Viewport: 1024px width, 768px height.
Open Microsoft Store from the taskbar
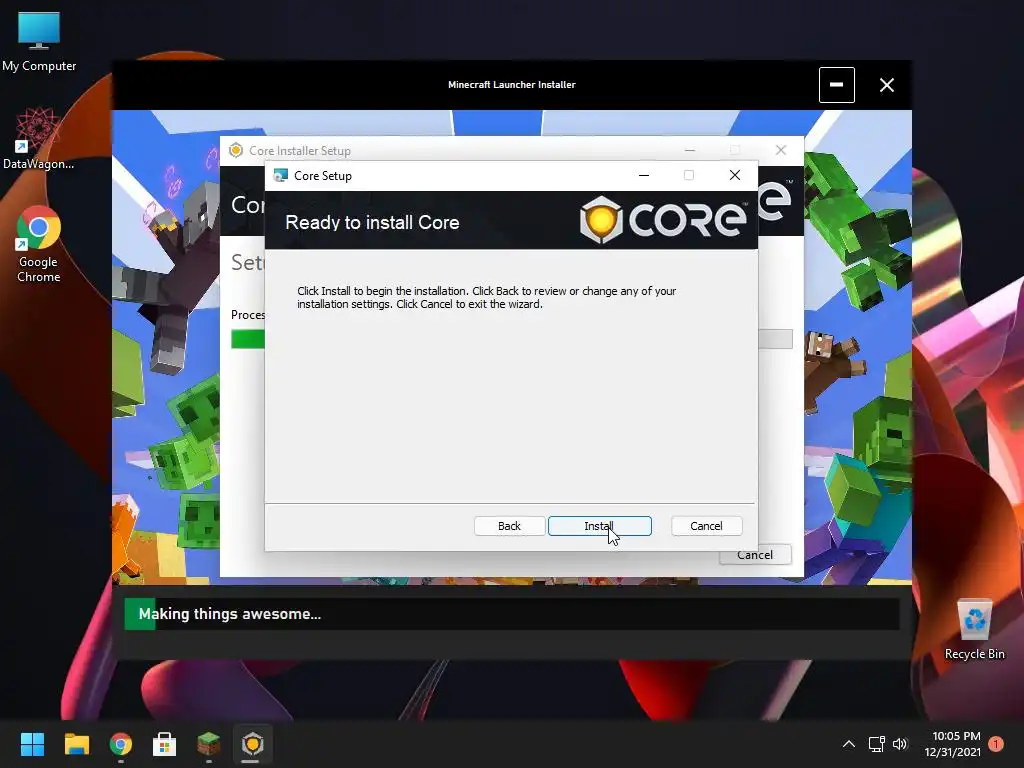coord(165,744)
